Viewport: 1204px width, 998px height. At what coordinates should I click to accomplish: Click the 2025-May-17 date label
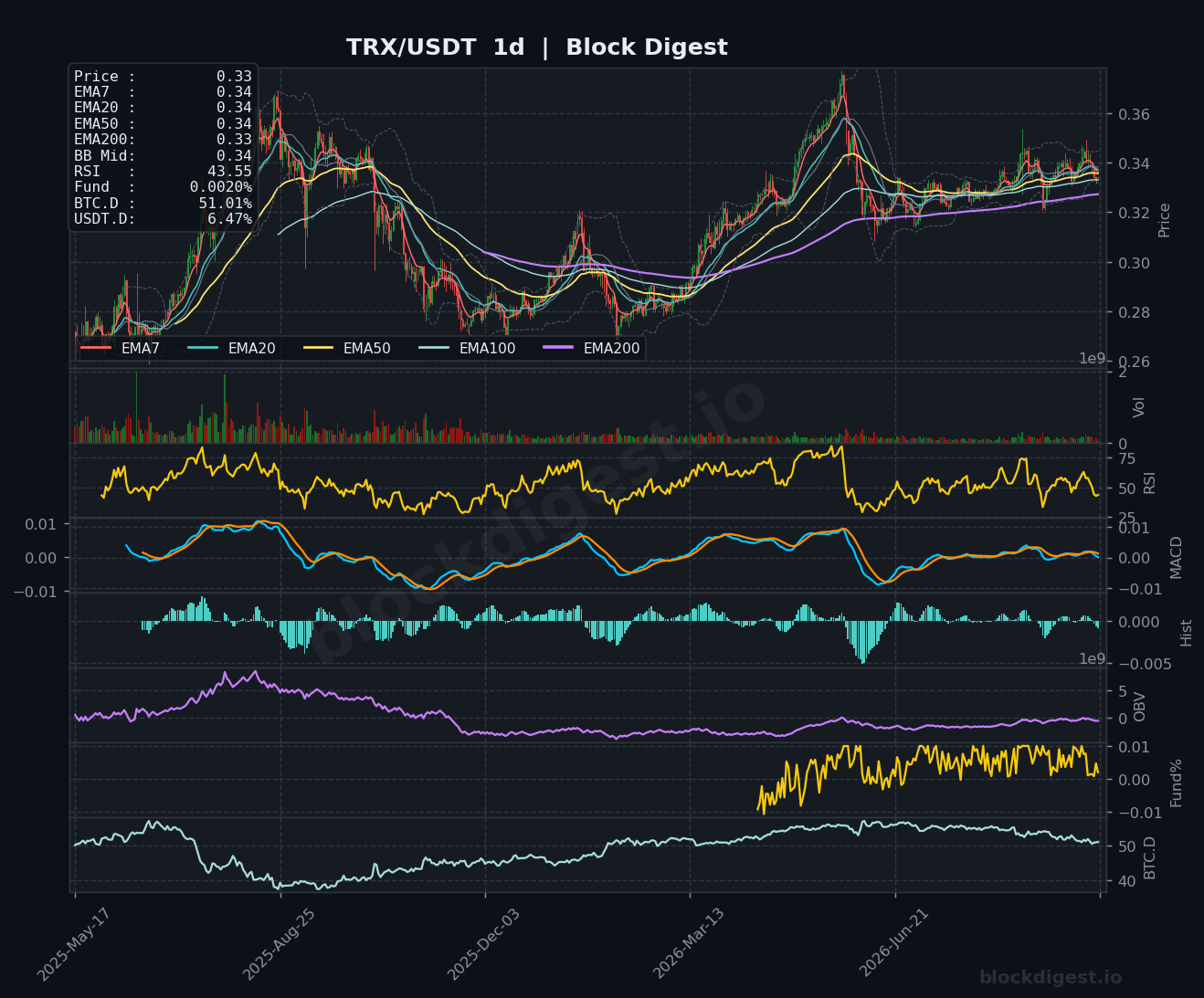pyautogui.click(x=73, y=944)
